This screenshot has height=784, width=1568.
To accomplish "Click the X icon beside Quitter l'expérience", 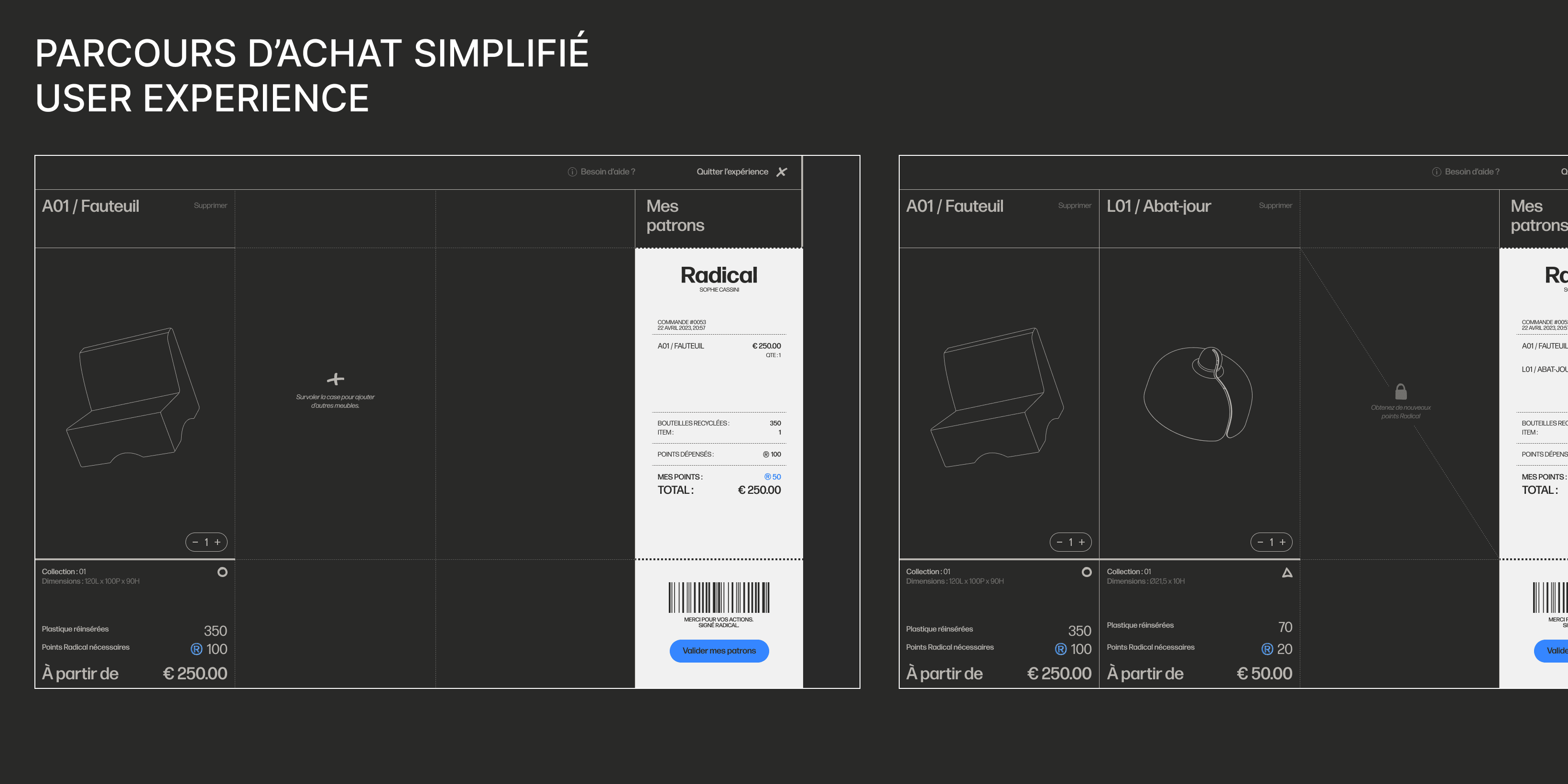I will tap(782, 172).
